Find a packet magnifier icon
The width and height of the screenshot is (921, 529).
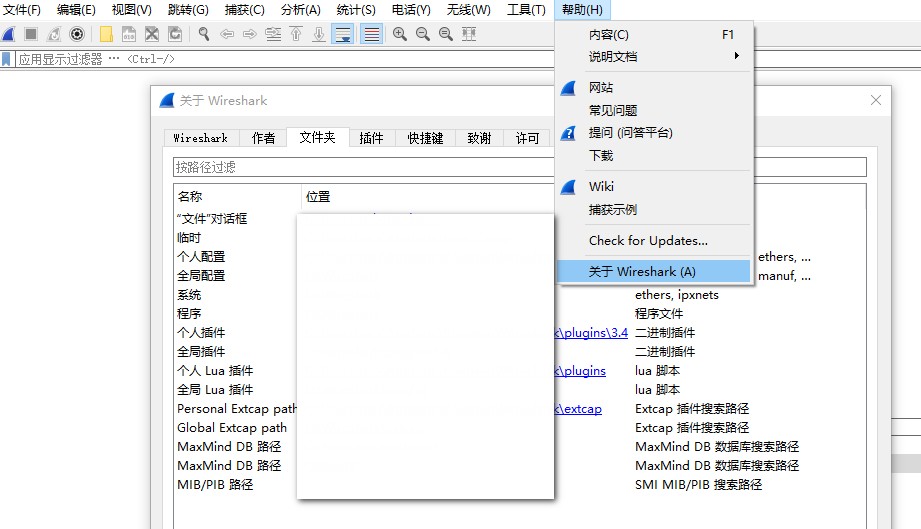click(x=204, y=34)
